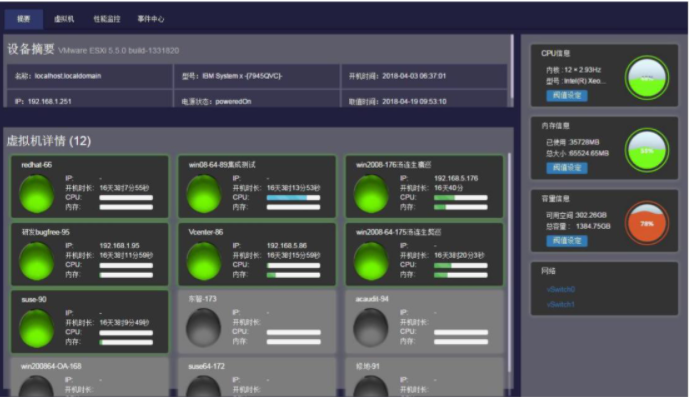Click the gray status orb of win200864-OA-168
This screenshot has width=689, height=397.
tap(37, 387)
